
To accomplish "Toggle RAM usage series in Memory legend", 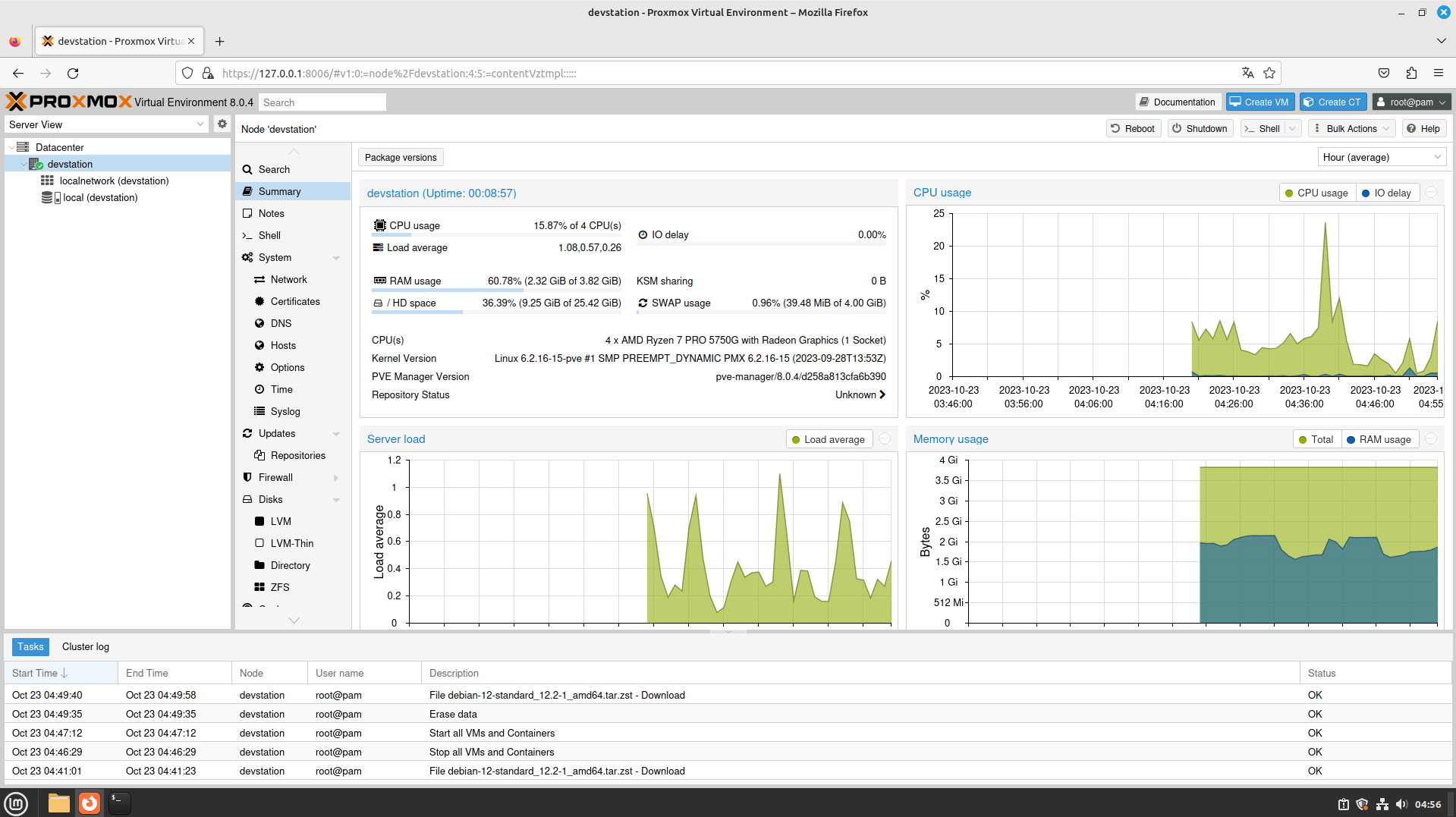I will click(1379, 439).
